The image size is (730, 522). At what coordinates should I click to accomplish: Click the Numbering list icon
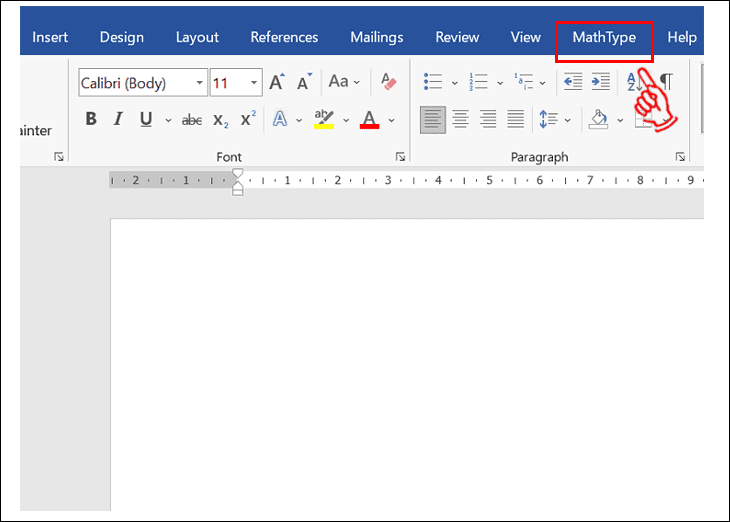(x=478, y=82)
